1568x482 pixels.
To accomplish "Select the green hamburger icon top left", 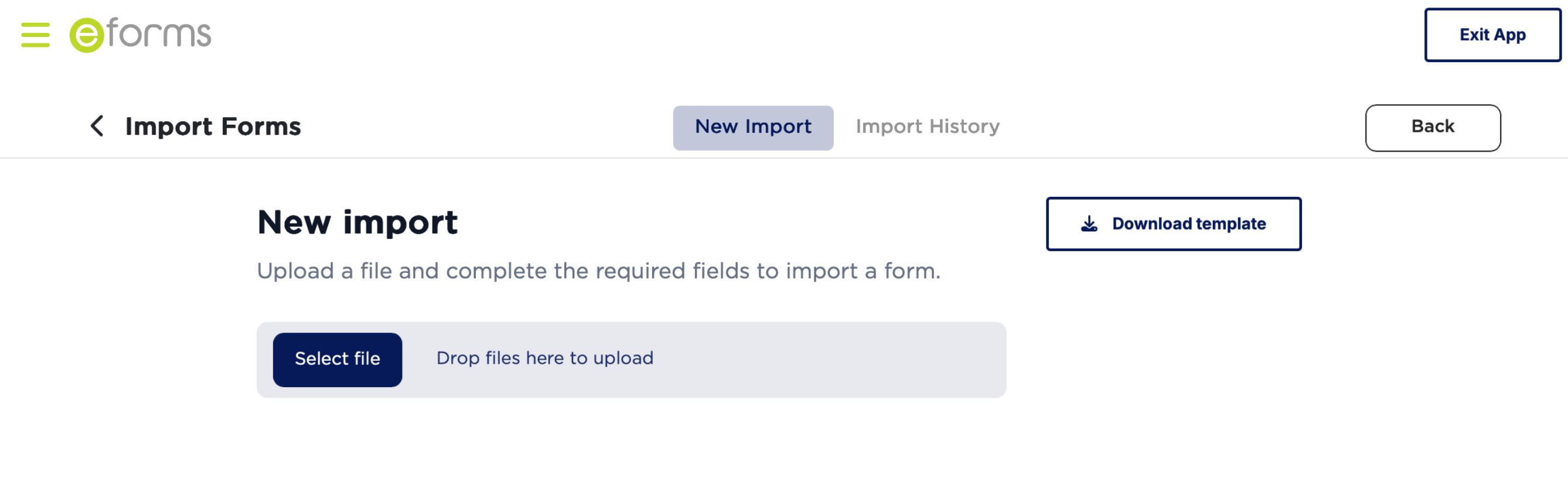I will point(35,35).
